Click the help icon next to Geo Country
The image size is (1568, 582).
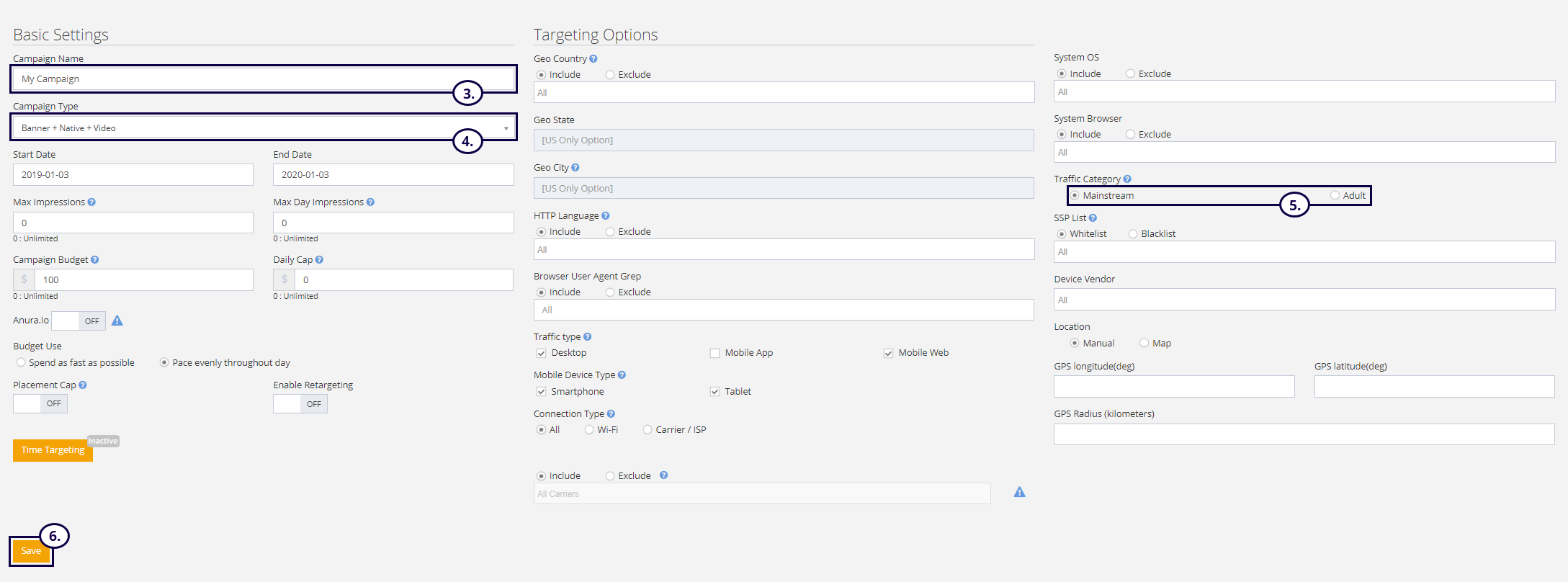tap(593, 59)
